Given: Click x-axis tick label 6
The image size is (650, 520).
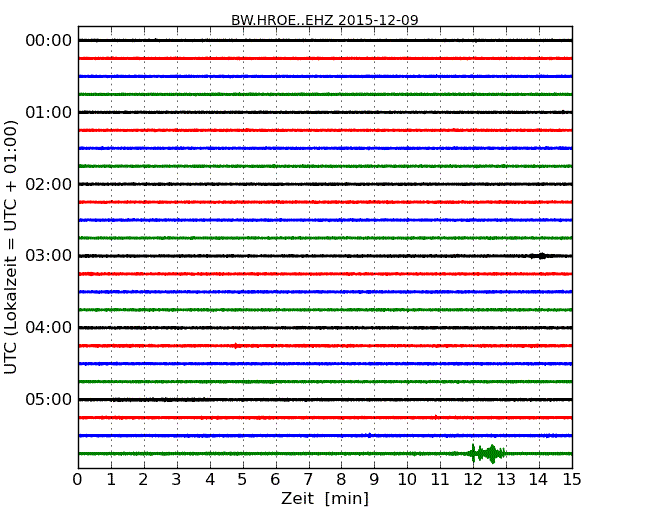Looking at the screenshot, I should 275,480.
